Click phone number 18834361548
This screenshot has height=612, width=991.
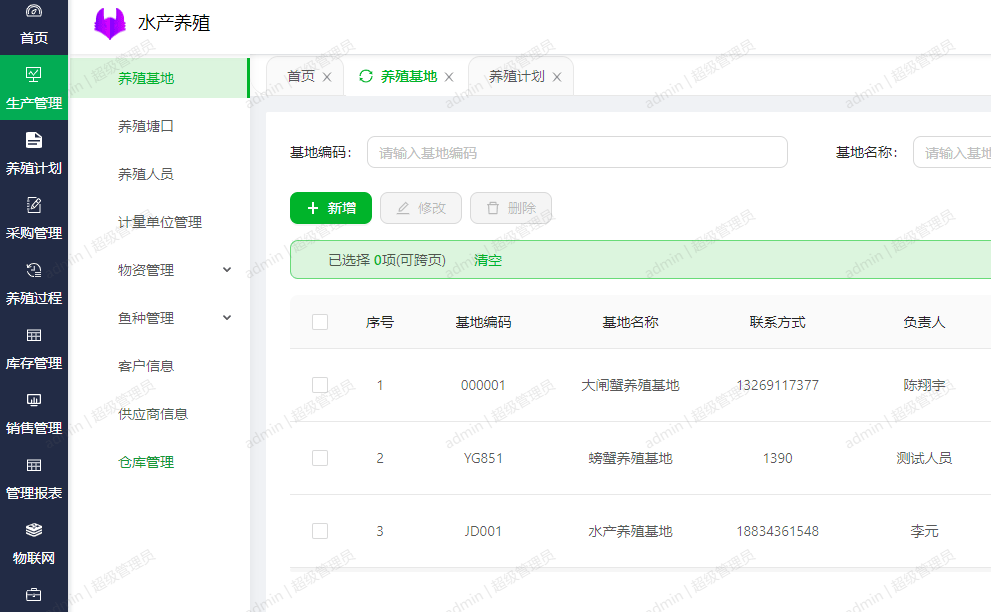point(777,531)
